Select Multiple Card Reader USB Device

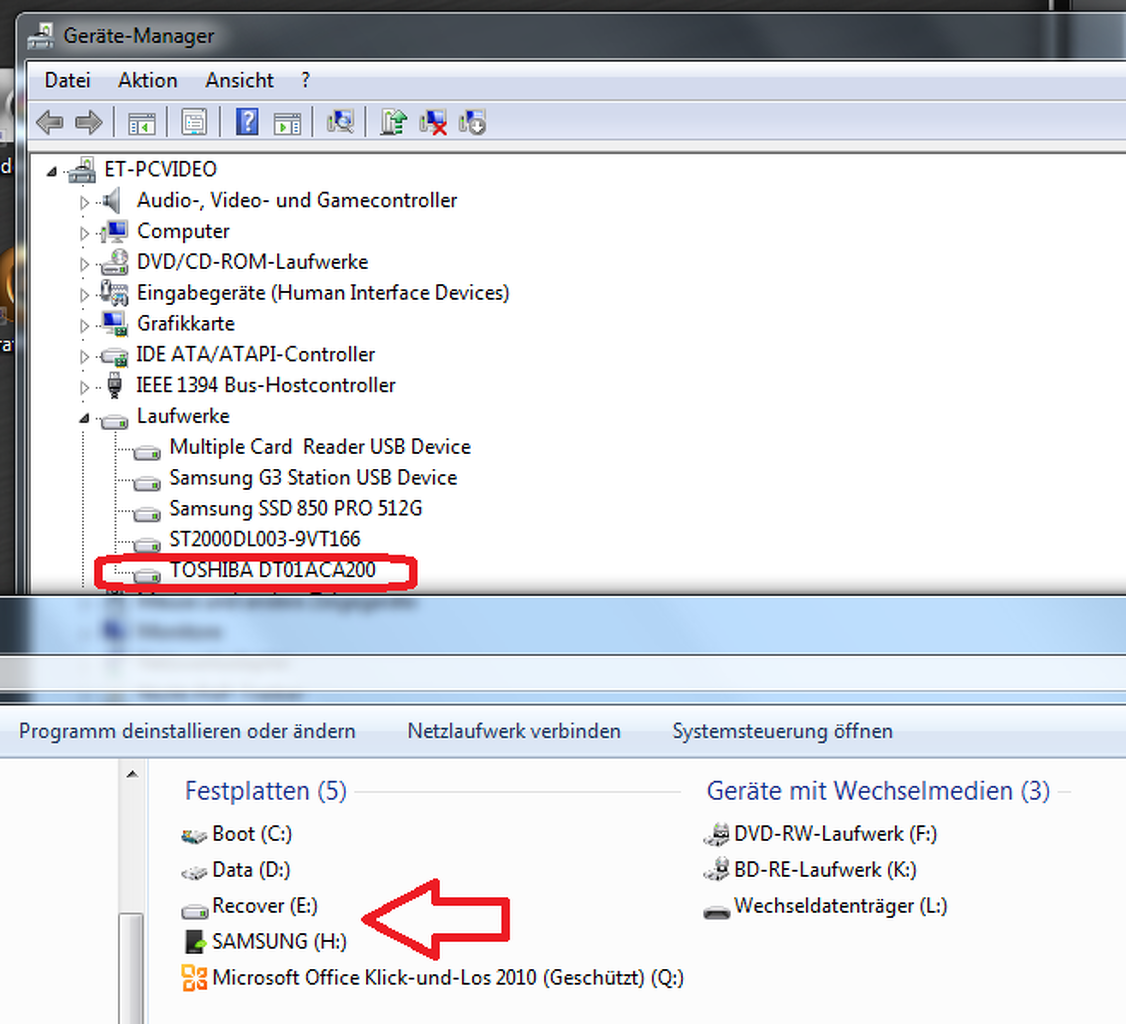coord(320,447)
